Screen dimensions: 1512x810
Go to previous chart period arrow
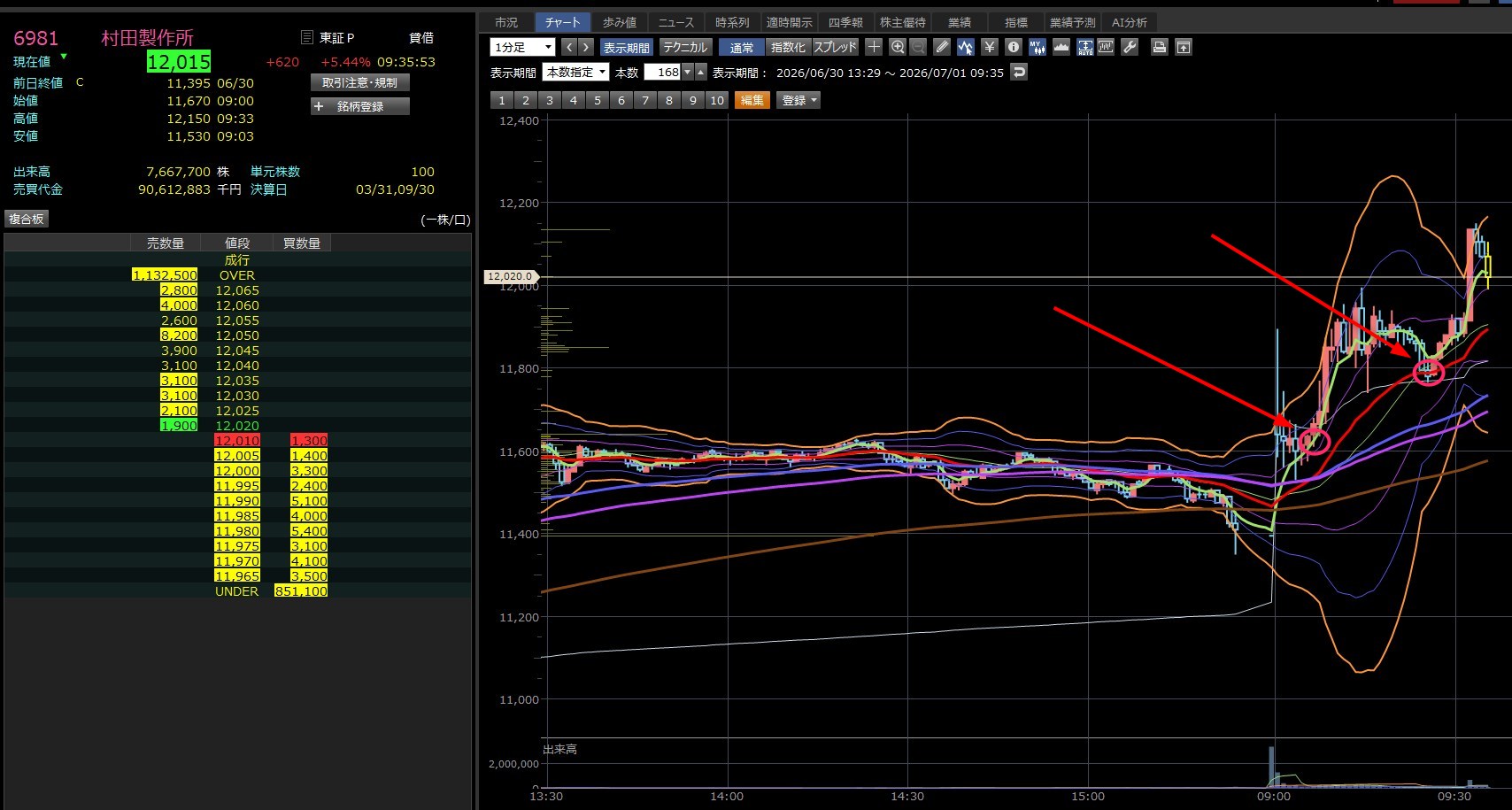pyautogui.click(x=569, y=47)
